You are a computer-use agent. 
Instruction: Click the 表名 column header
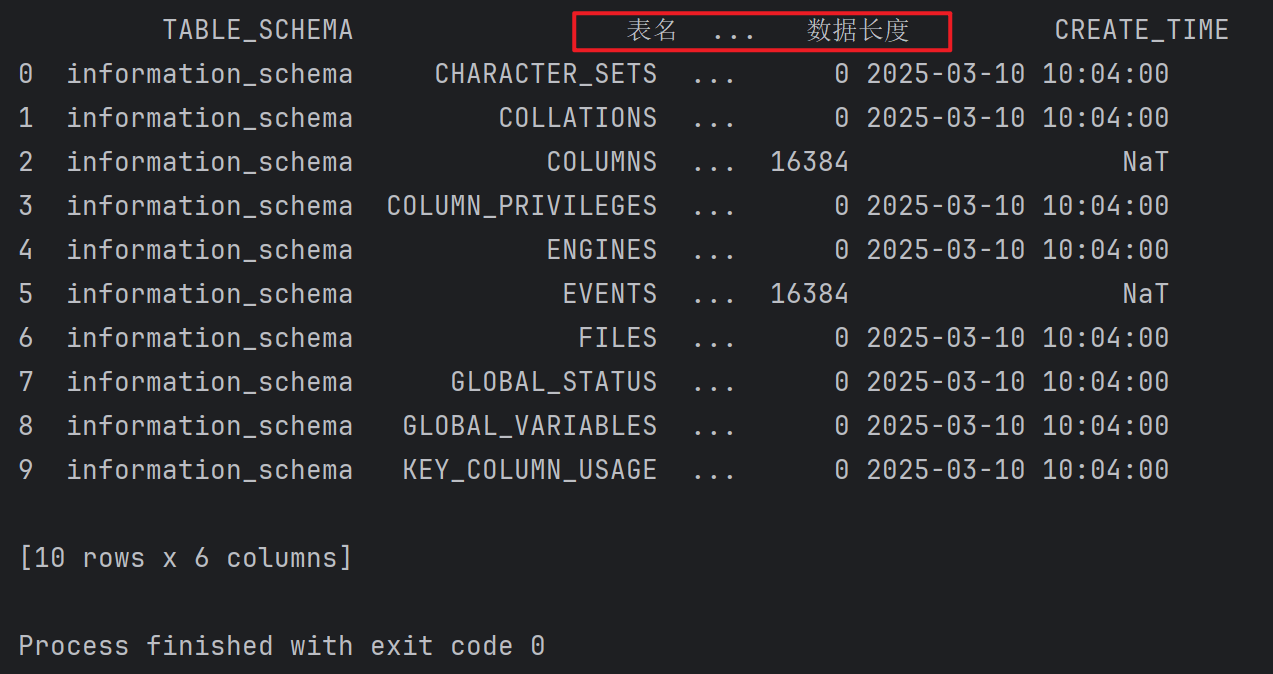(653, 30)
